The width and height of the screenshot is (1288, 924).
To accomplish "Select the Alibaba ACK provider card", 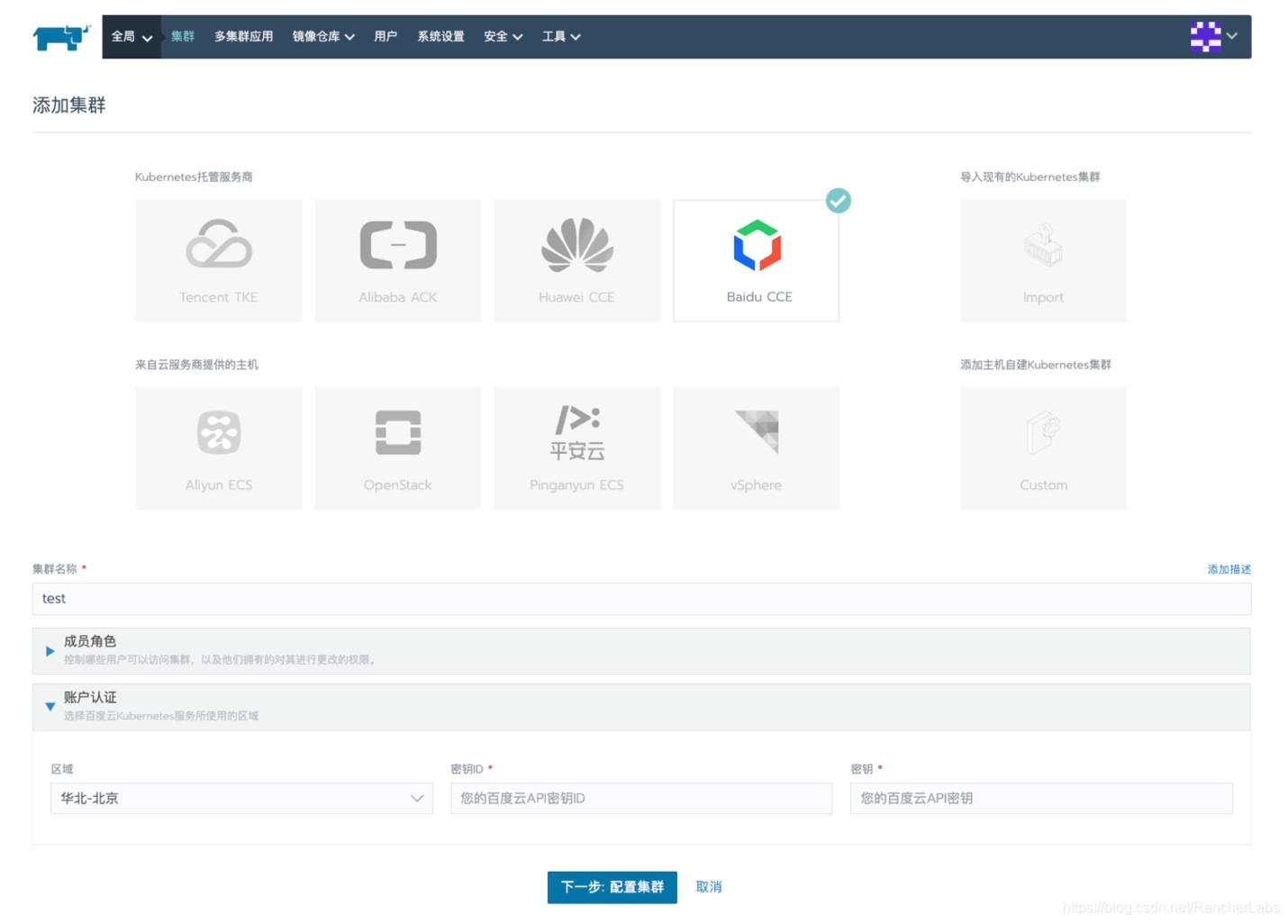I will point(398,260).
